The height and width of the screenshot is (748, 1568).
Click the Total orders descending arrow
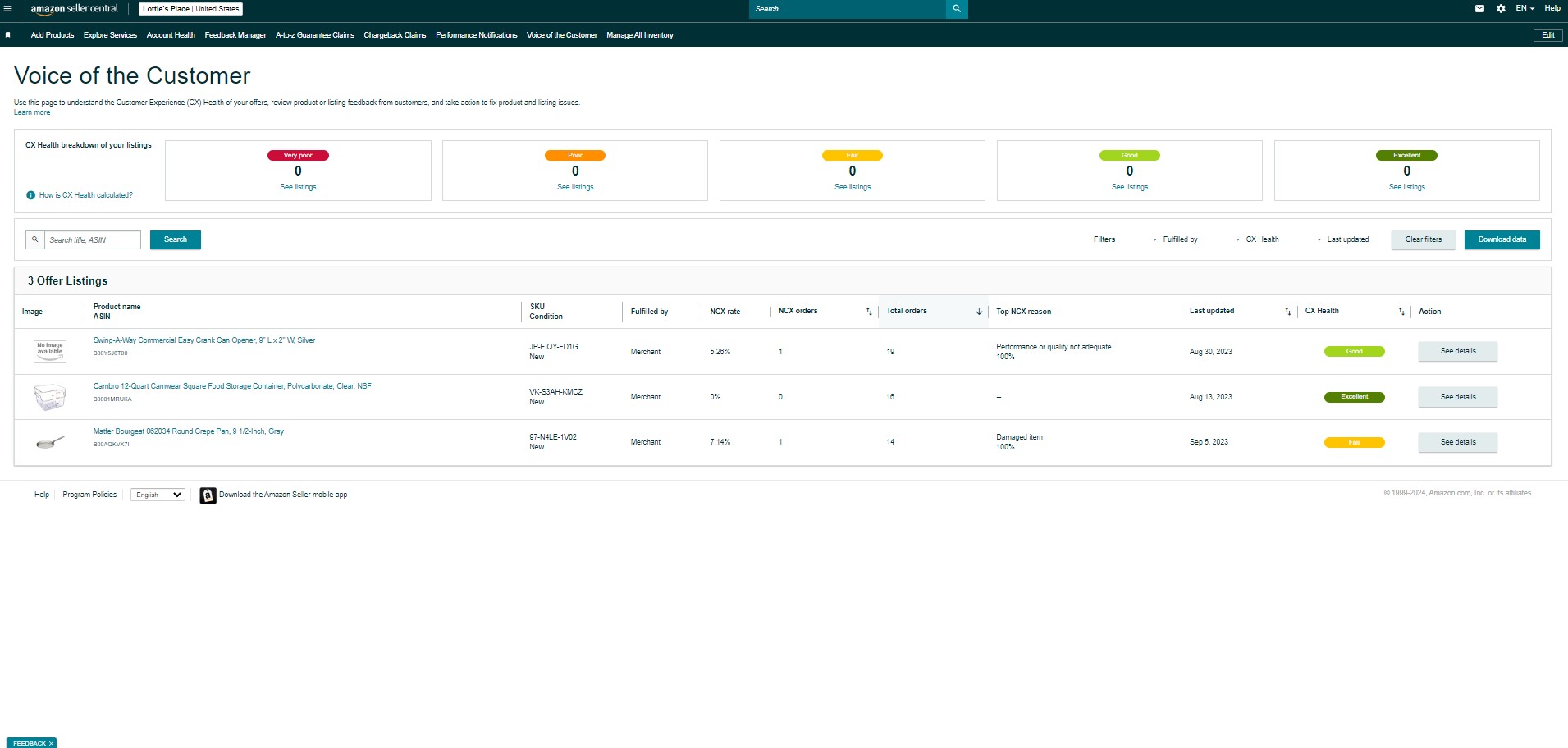(979, 312)
